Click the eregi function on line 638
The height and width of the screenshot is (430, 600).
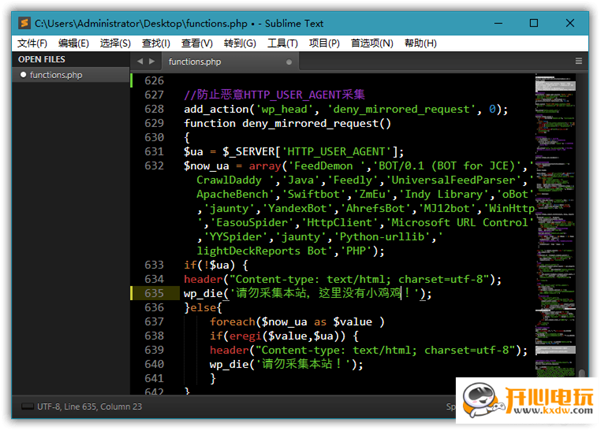pos(245,336)
